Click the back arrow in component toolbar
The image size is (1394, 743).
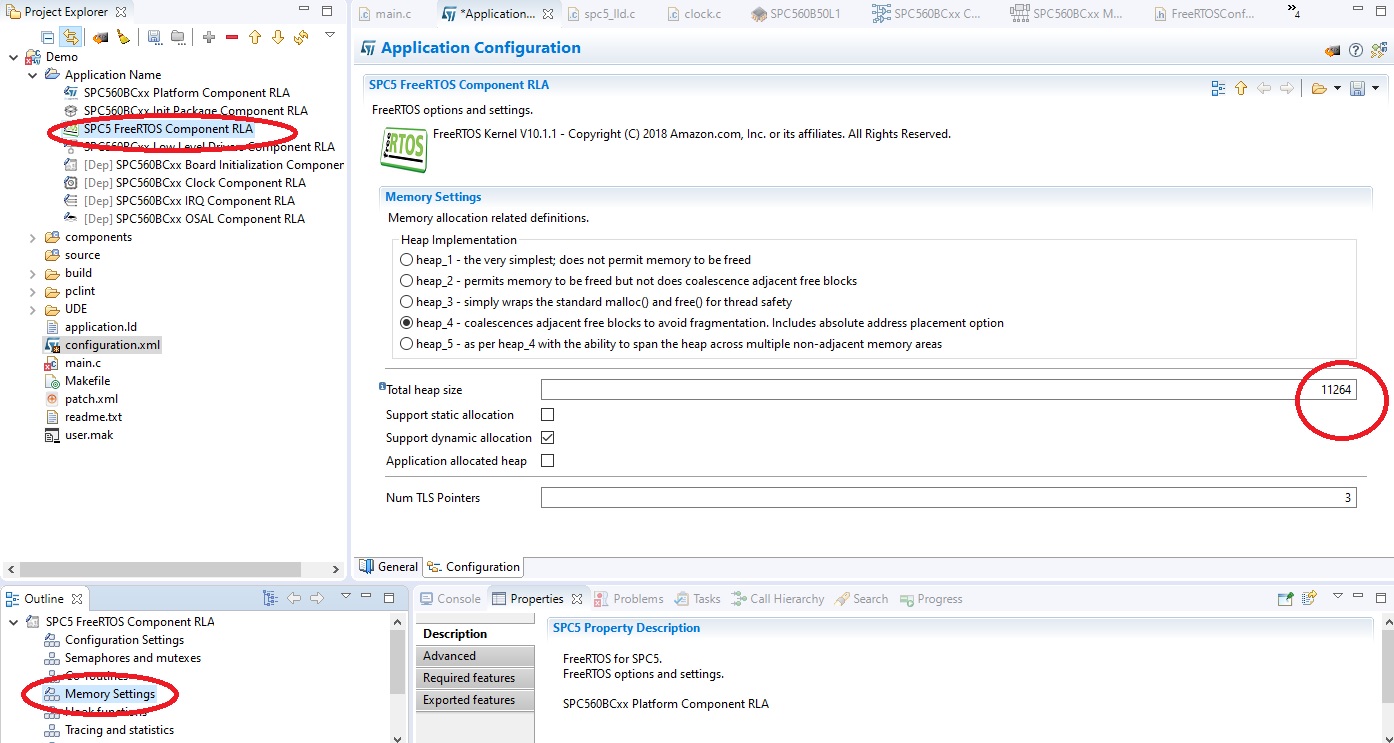coord(1264,88)
